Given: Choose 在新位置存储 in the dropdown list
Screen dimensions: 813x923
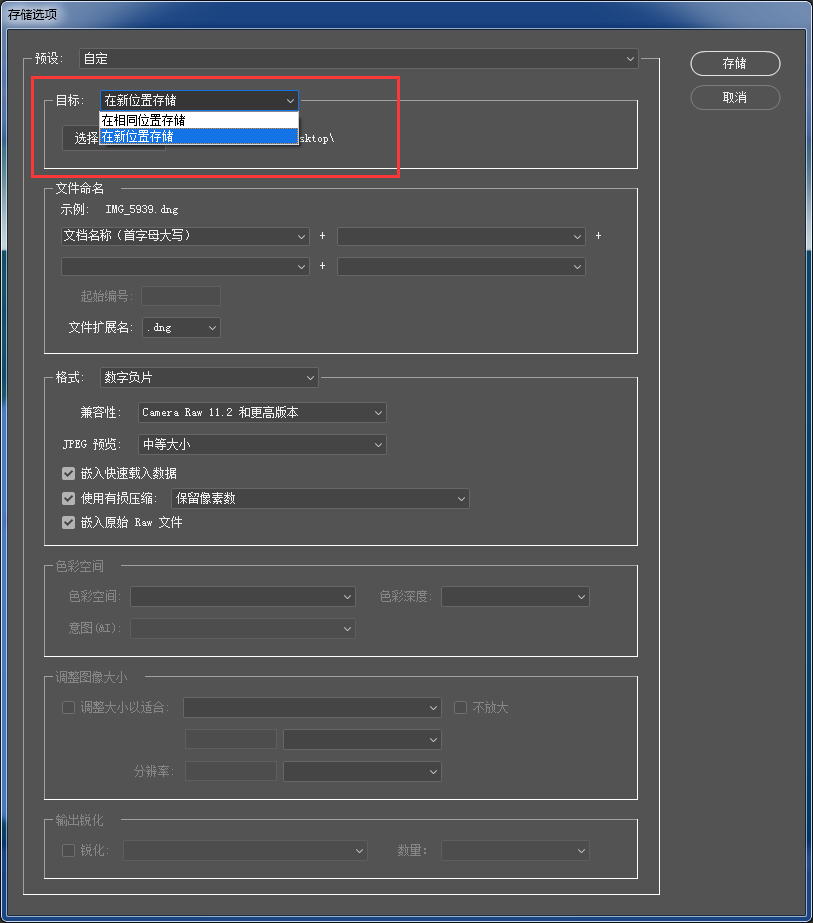Looking at the screenshot, I should 199,137.
